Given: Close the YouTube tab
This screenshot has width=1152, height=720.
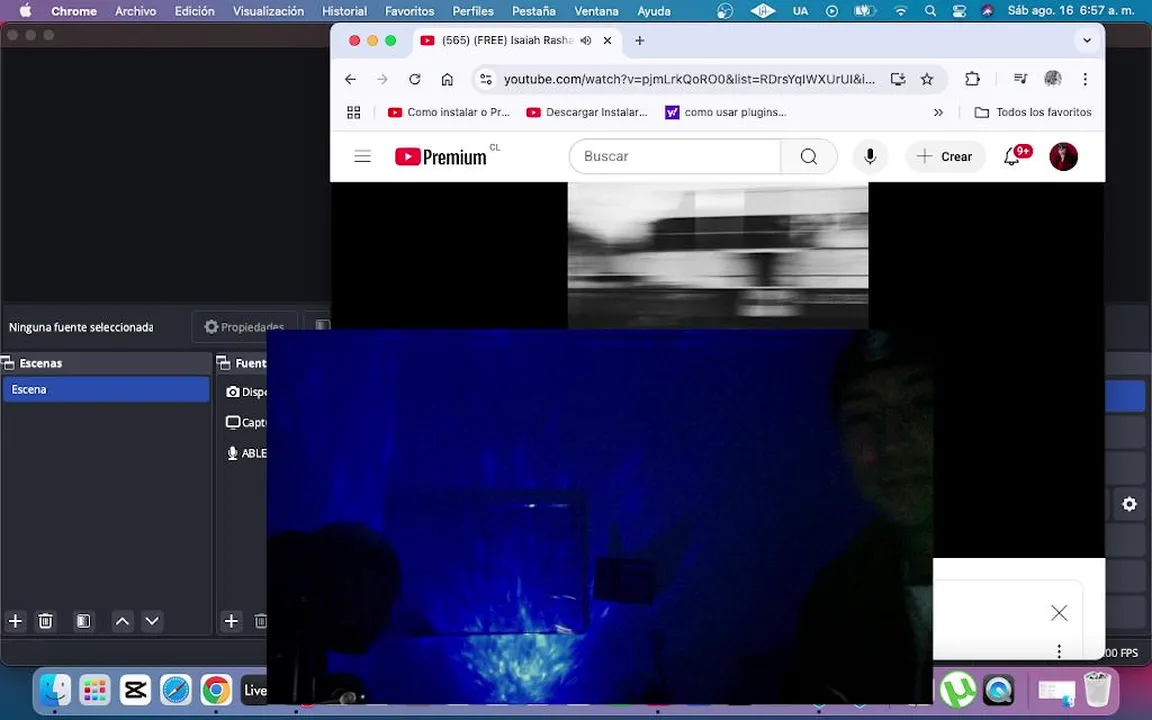Looking at the screenshot, I should (x=608, y=40).
